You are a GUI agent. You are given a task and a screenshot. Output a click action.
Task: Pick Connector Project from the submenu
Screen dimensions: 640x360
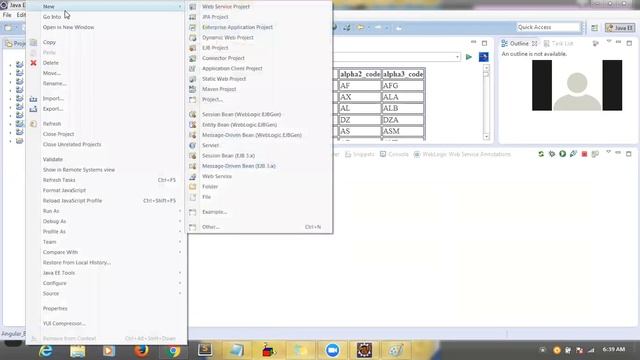point(223,58)
